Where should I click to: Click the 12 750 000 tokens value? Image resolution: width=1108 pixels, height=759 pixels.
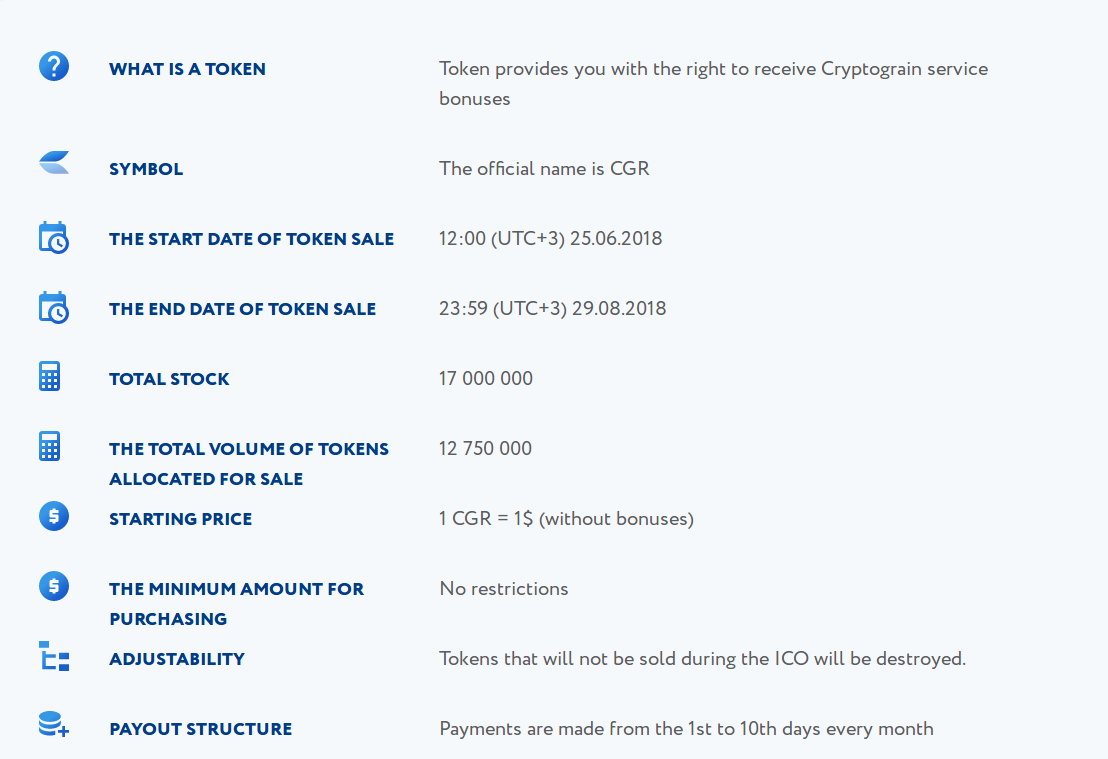pyautogui.click(x=485, y=448)
